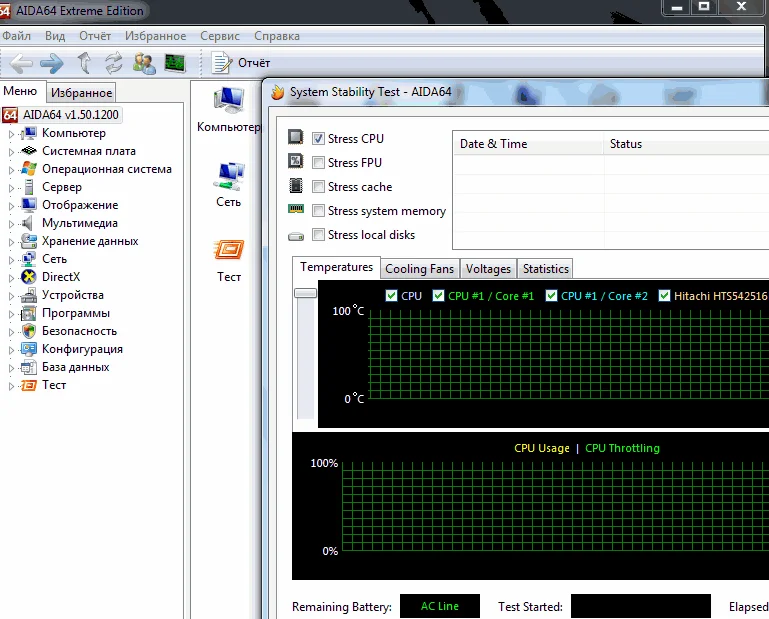
Task: Select the Temperatures tab
Action: 336,267
